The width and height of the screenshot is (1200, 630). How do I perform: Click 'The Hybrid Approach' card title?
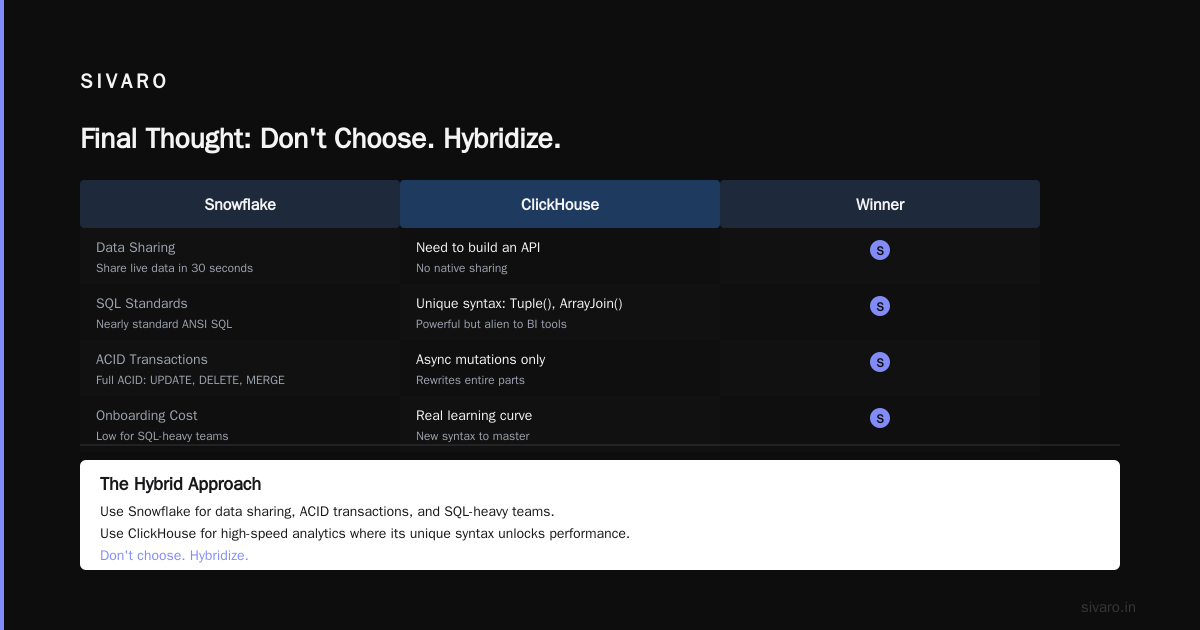click(x=180, y=484)
